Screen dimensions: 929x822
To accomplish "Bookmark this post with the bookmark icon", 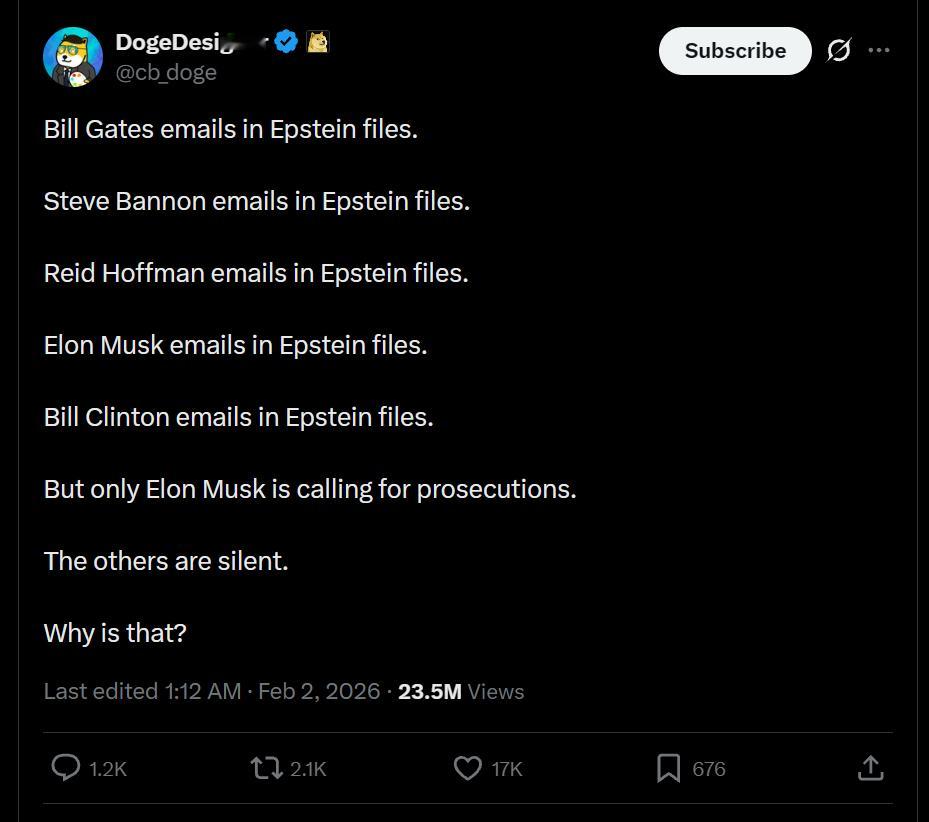I will tap(669, 768).
